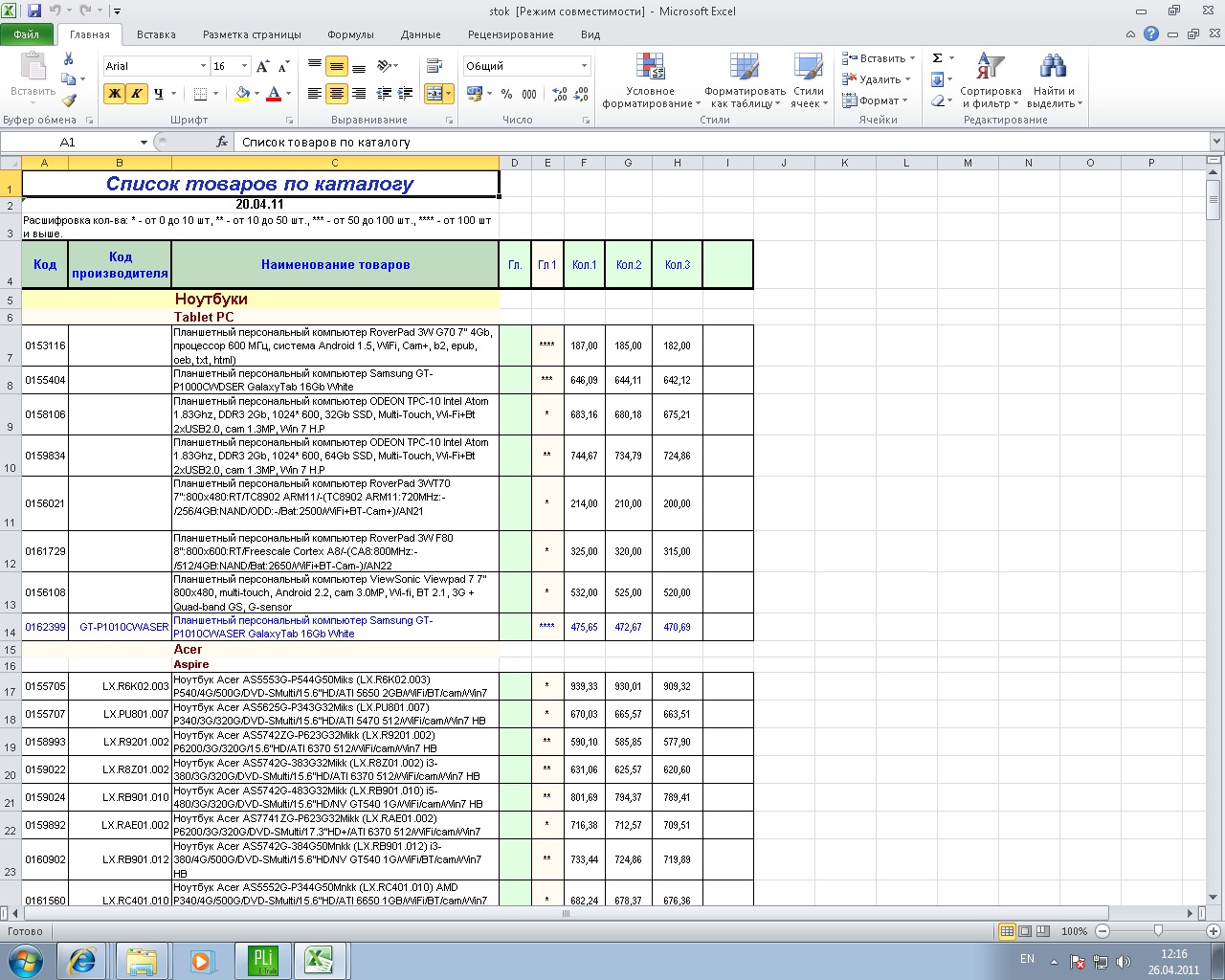The image size is (1225, 980).
Task: Open the font size dropdown
Action: point(244,66)
